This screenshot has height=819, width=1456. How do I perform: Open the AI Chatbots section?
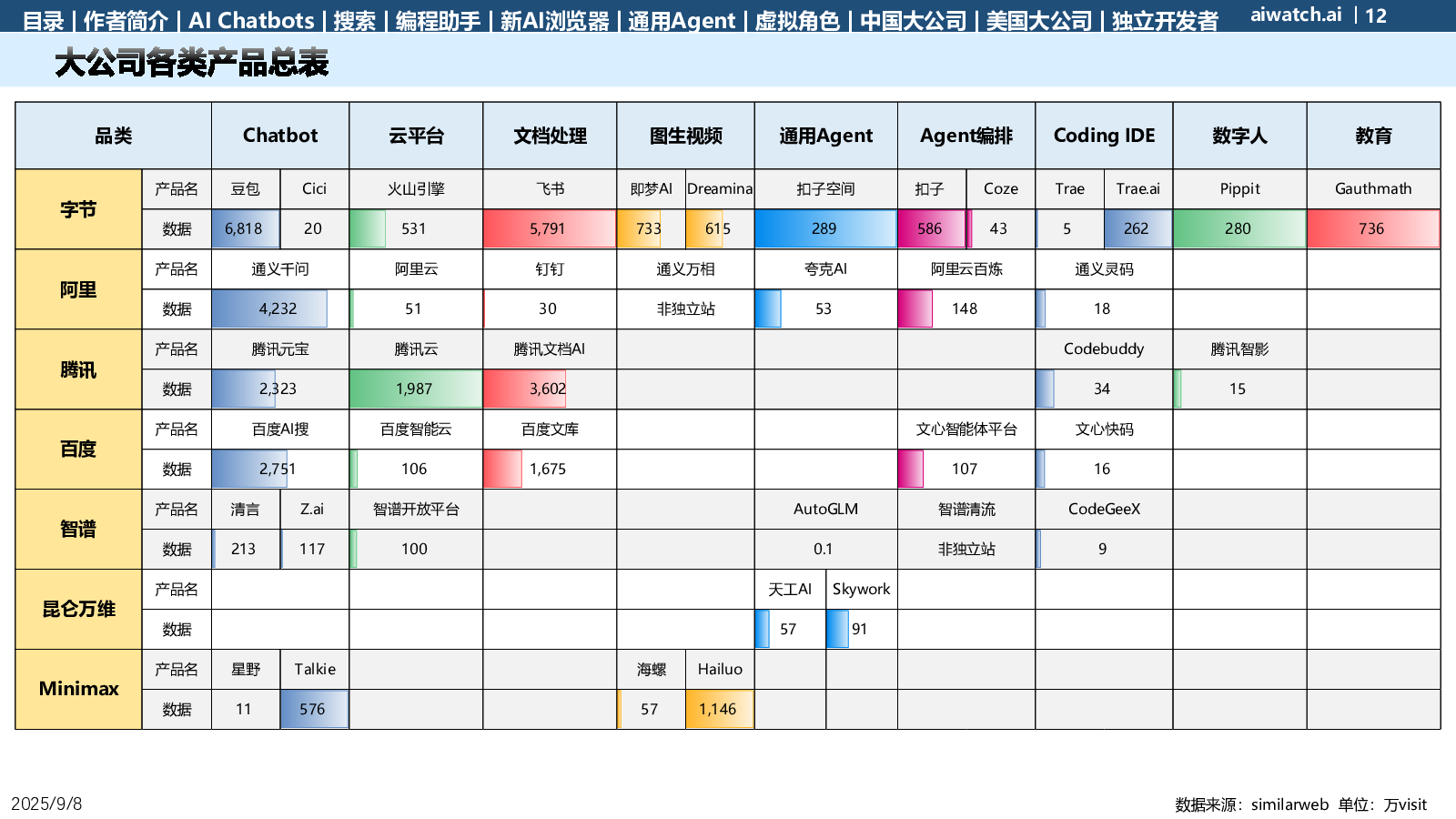[251, 20]
